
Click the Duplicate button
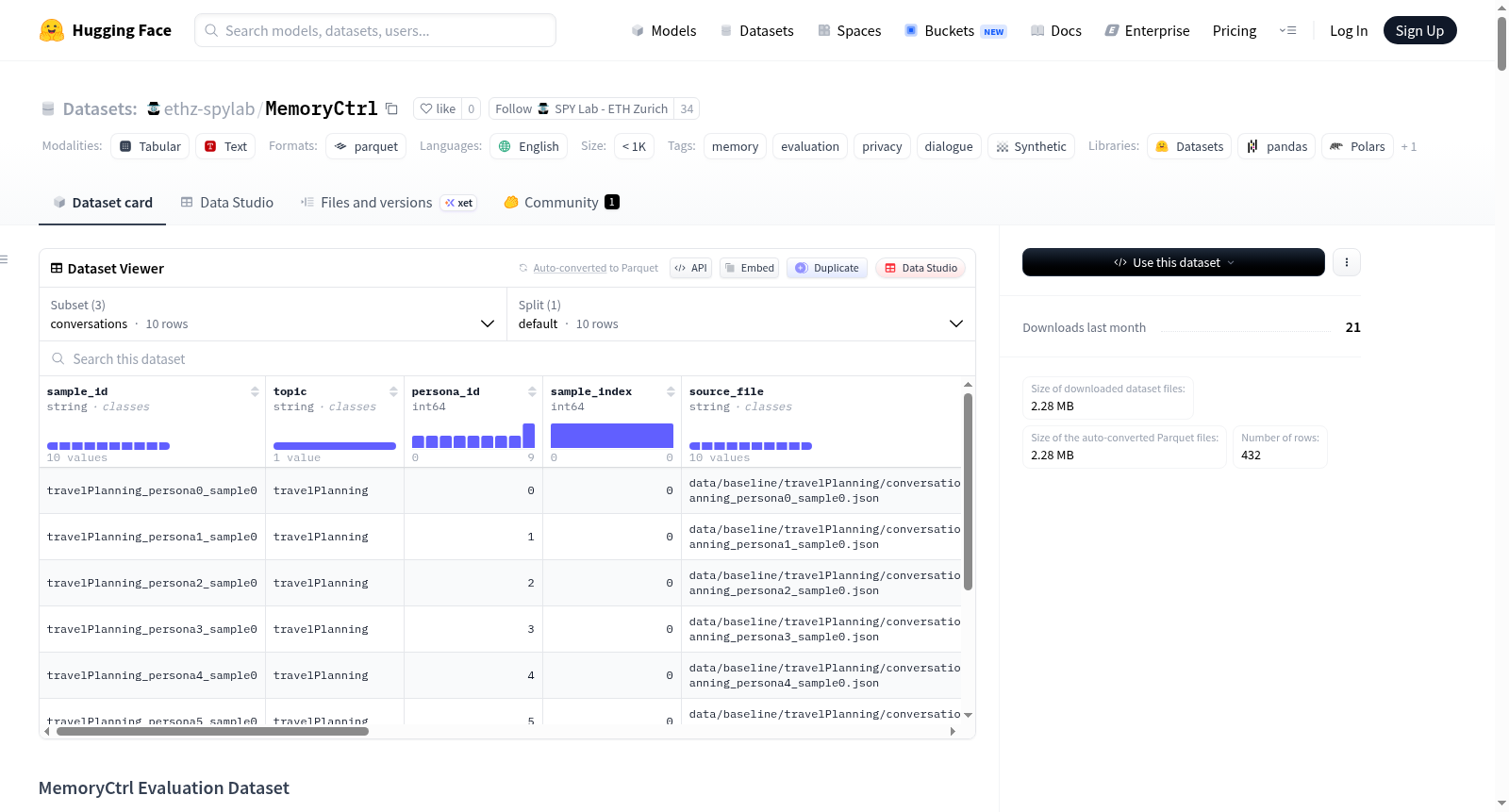click(826, 268)
